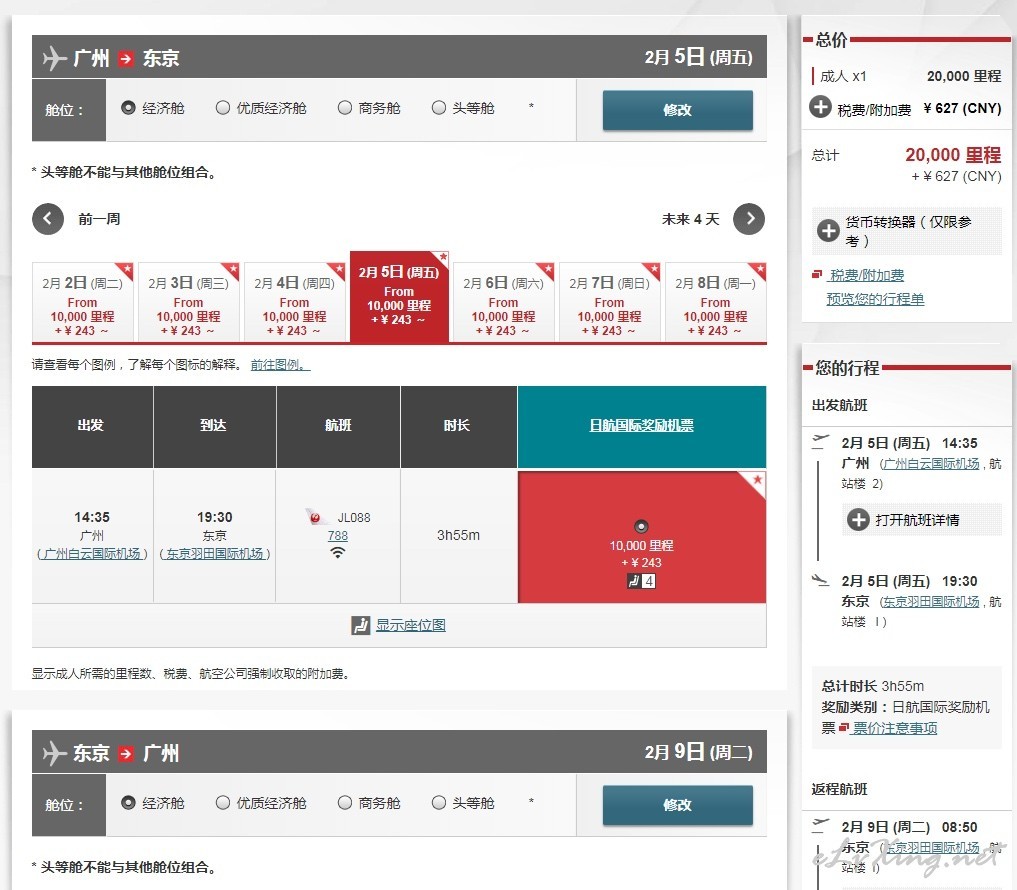Select the 2月4日 (周四) date tab
Image resolution: width=1017 pixels, height=890 pixels.
point(294,302)
